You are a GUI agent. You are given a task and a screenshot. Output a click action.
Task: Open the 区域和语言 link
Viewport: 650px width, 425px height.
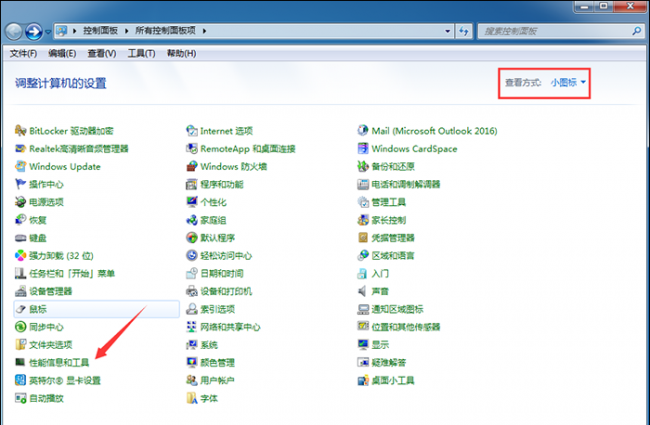pos(393,256)
